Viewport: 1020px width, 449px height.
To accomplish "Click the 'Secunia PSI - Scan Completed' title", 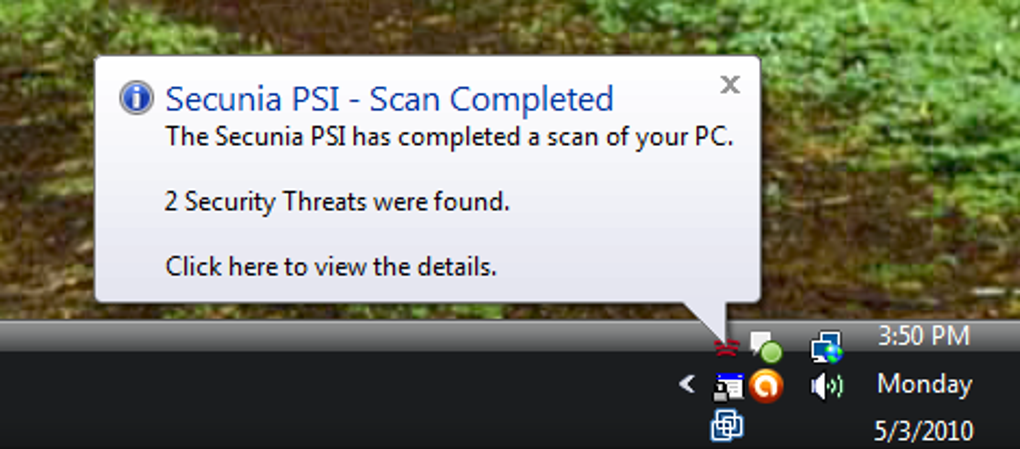I will [x=389, y=99].
